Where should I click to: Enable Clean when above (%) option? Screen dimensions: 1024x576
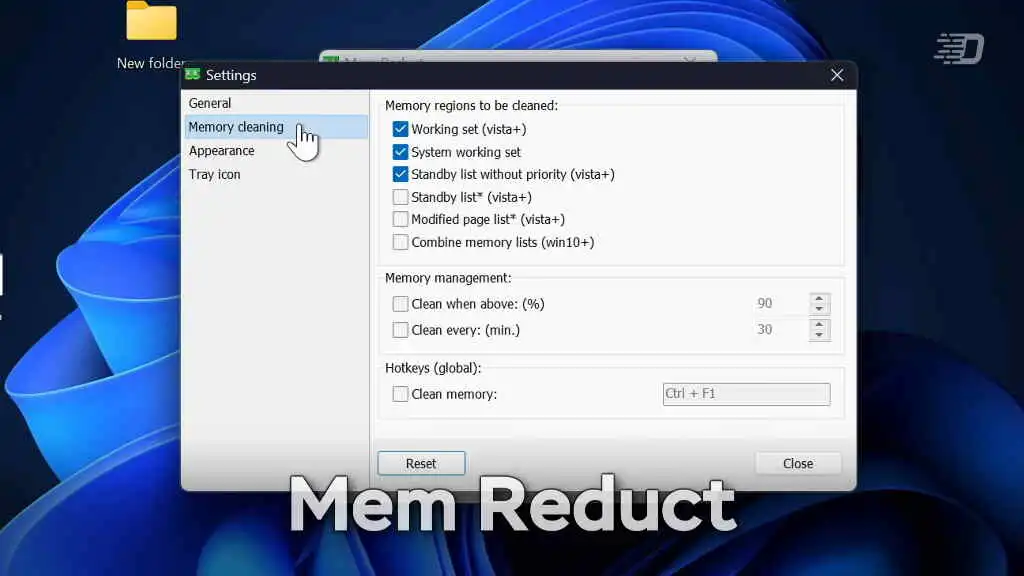click(400, 304)
